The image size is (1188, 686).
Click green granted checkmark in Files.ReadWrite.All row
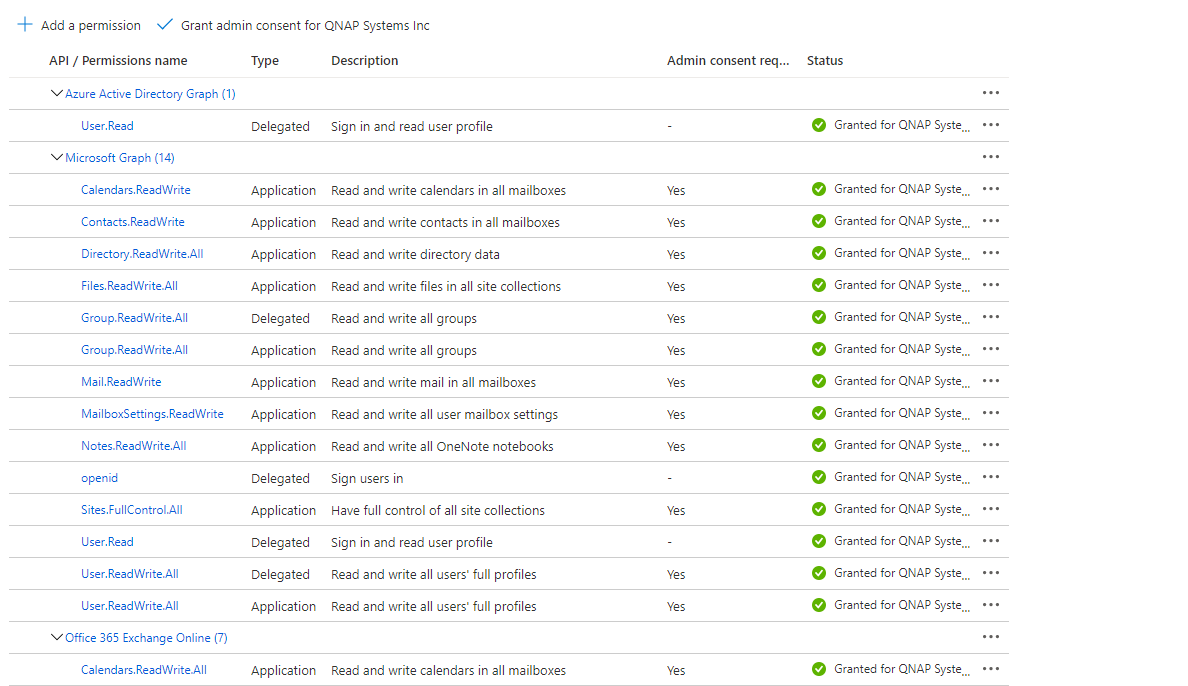[x=818, y=285]
